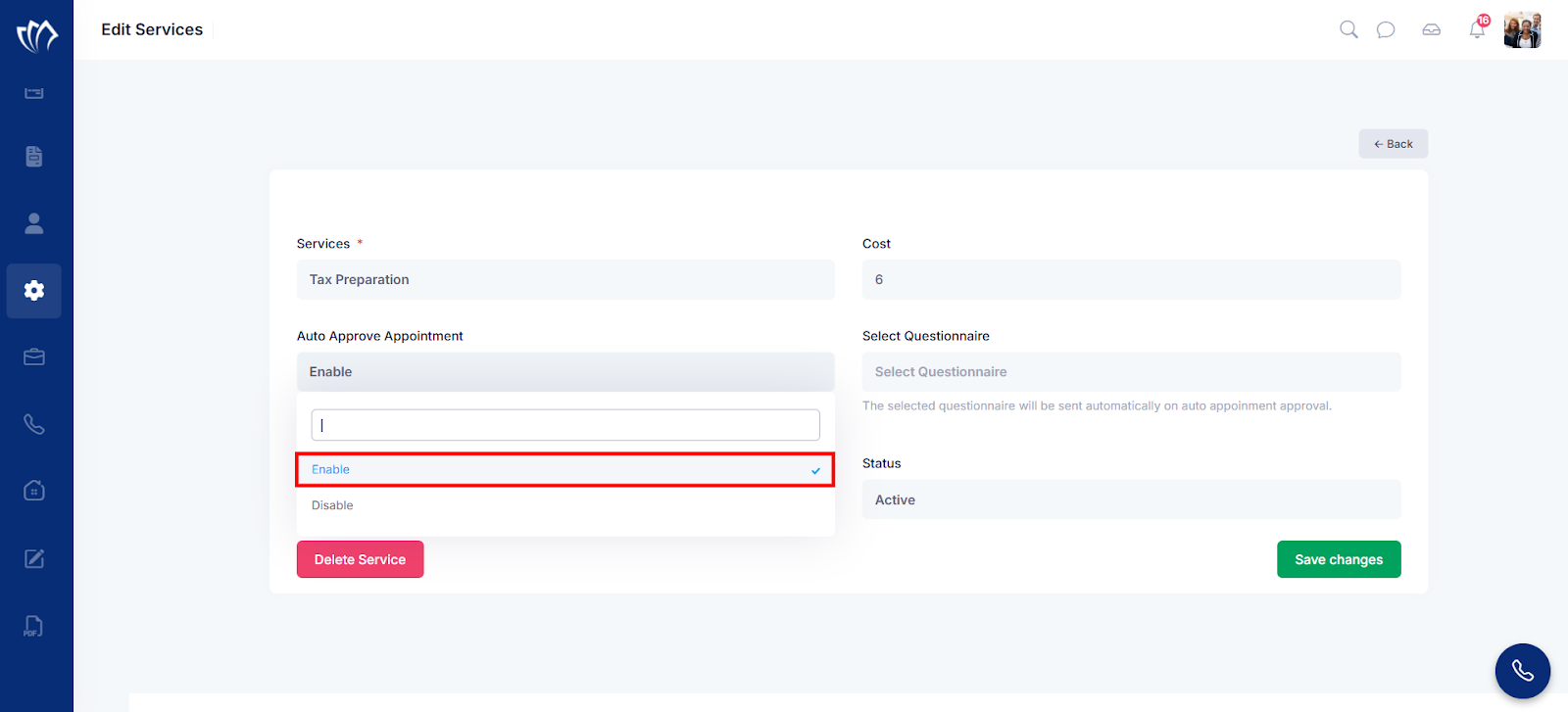Open the partly visible card sidebar icon
Image resolution: width=1568 pixels, height=712 pixels.
[34, 93]
